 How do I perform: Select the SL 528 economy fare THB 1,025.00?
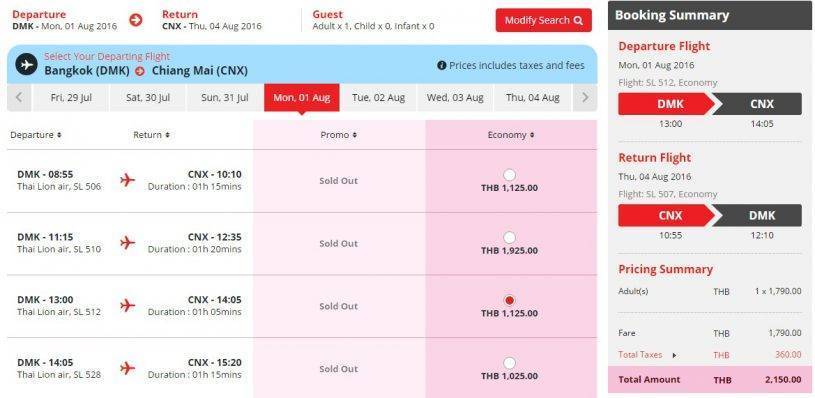tap(509, 363)
